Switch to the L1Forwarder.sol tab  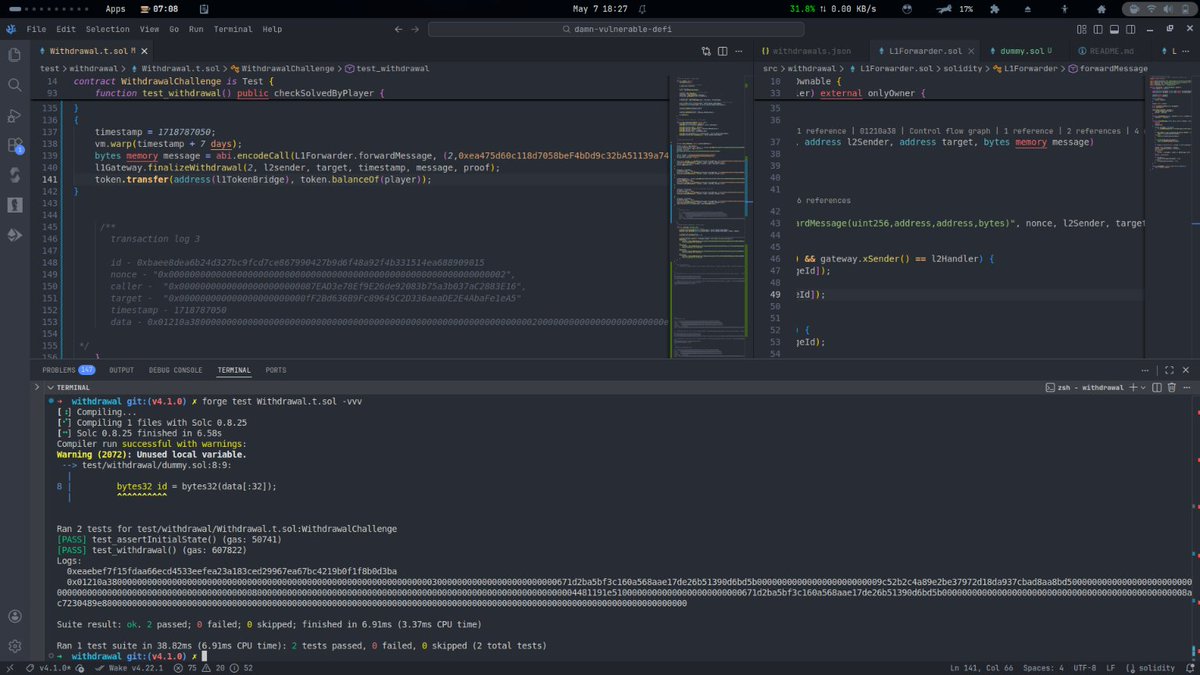coord(924,49)
